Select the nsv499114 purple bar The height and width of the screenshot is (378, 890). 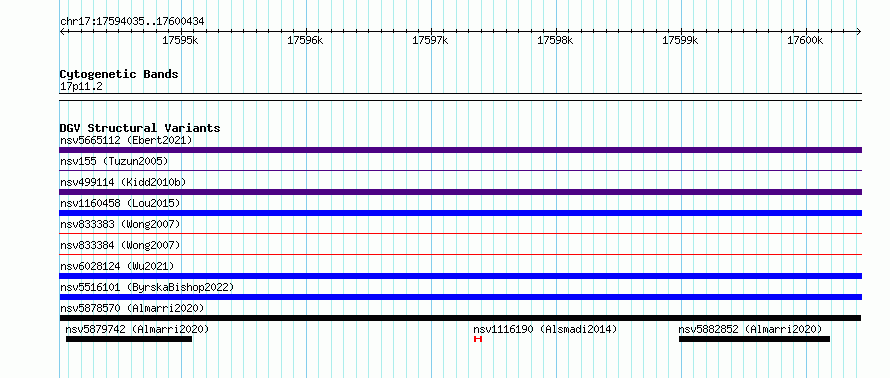point(460,192)
